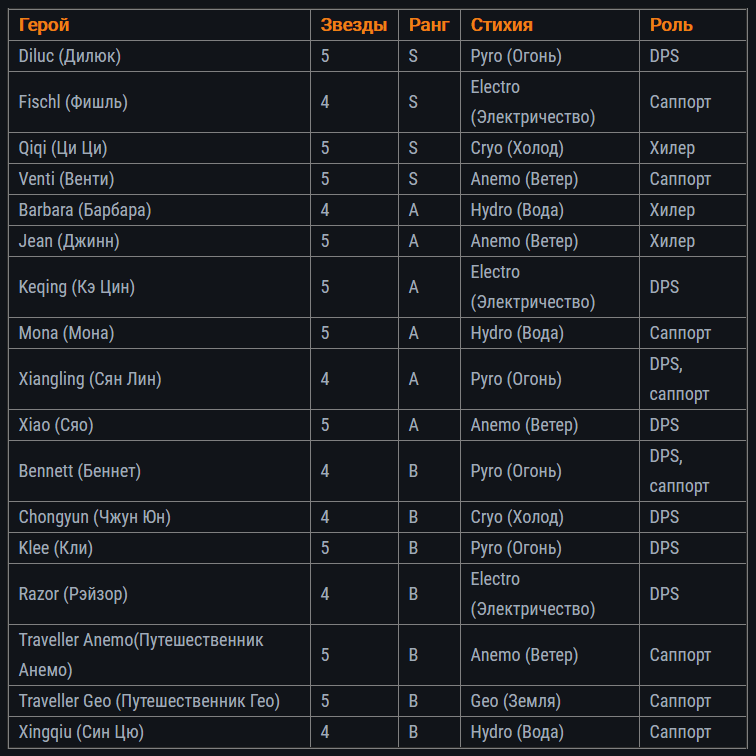Click the Ранг column header

[429, 25]
